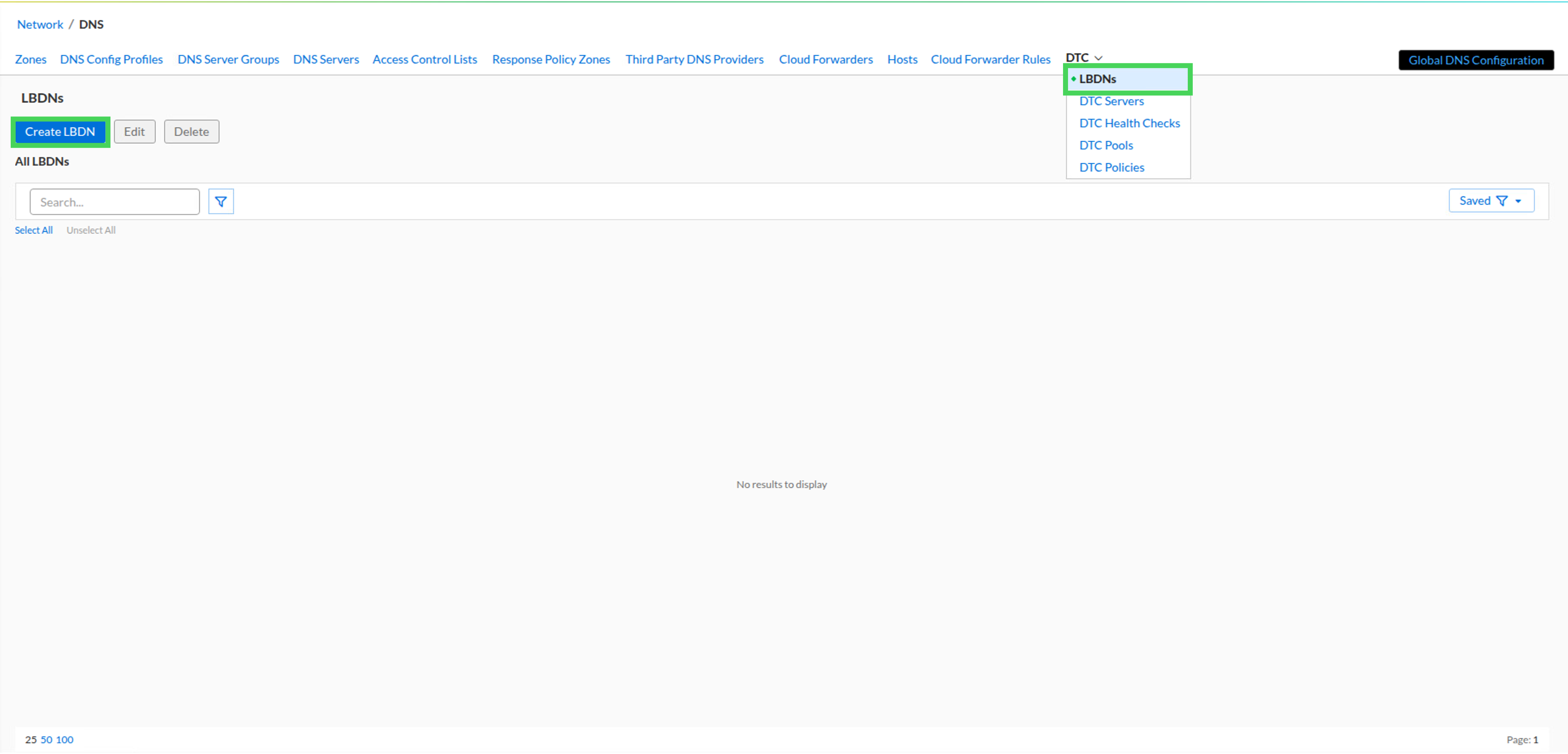Focus the Search input field
The width and height of the screenshot is (1568, 754).
(114, 202)
